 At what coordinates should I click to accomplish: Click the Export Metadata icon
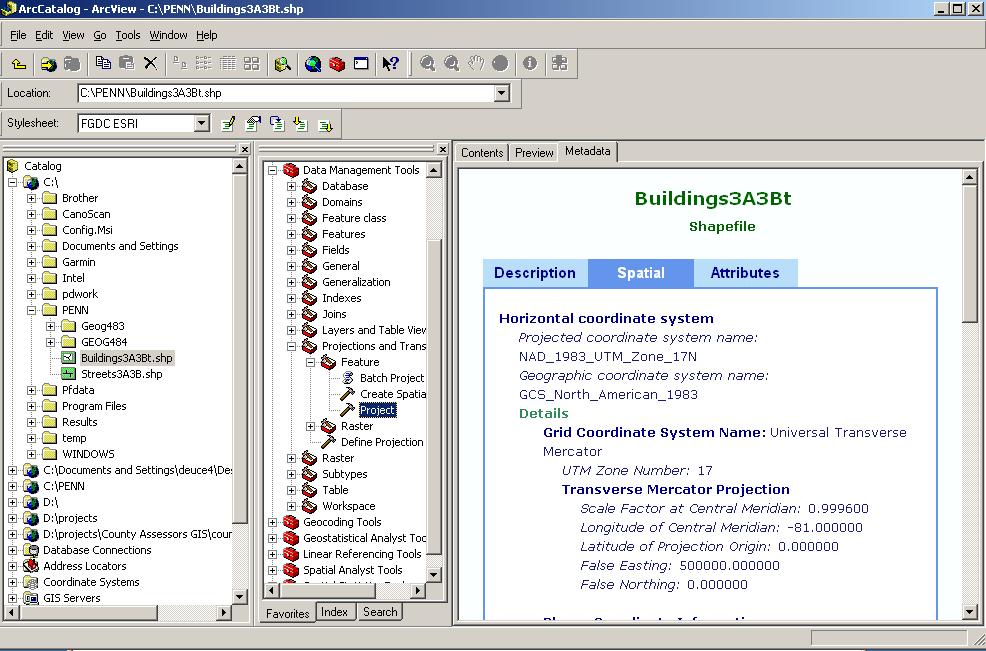click(325, 125)
